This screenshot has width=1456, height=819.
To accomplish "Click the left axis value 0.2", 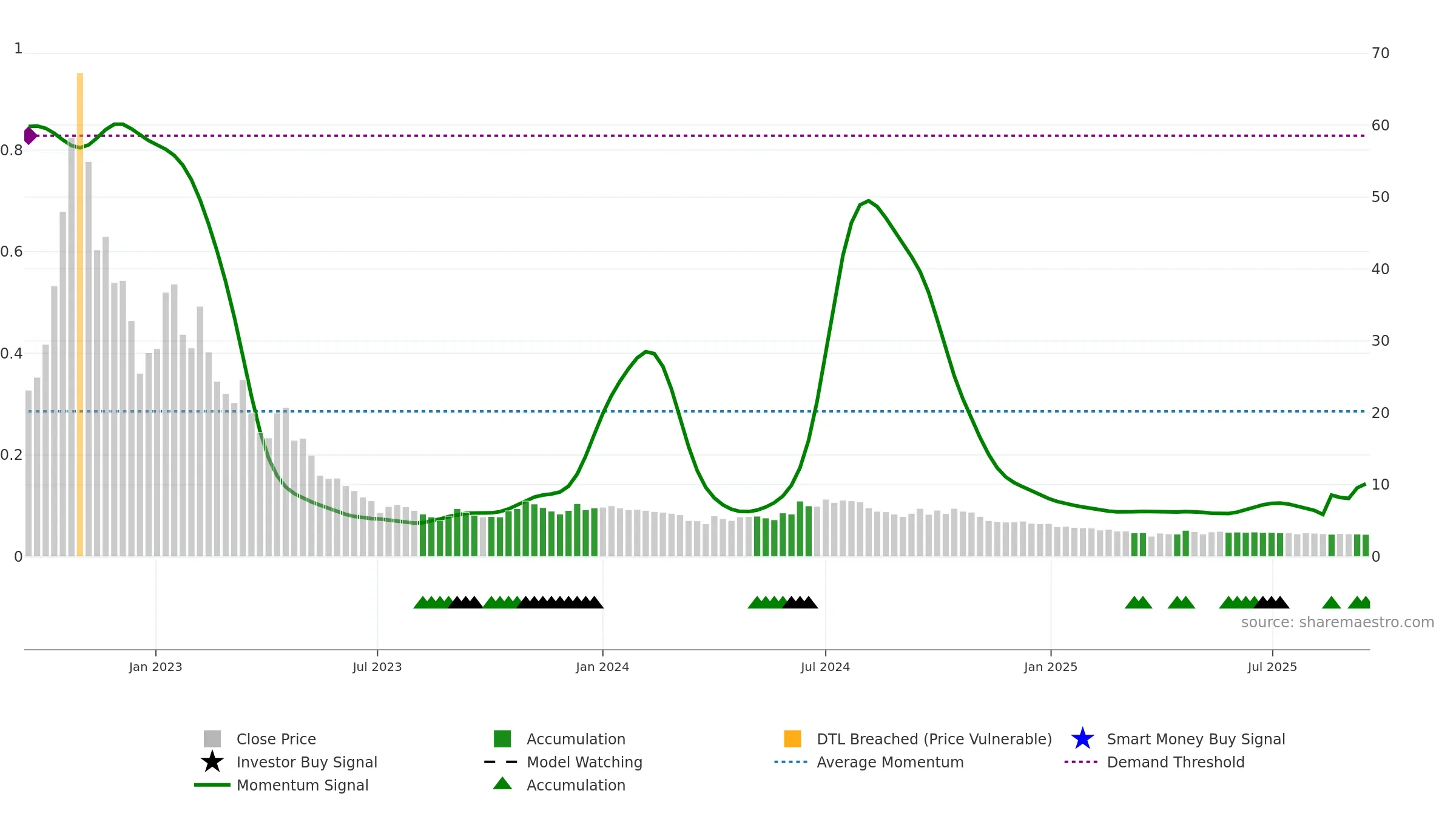I will tap(11, 455).
